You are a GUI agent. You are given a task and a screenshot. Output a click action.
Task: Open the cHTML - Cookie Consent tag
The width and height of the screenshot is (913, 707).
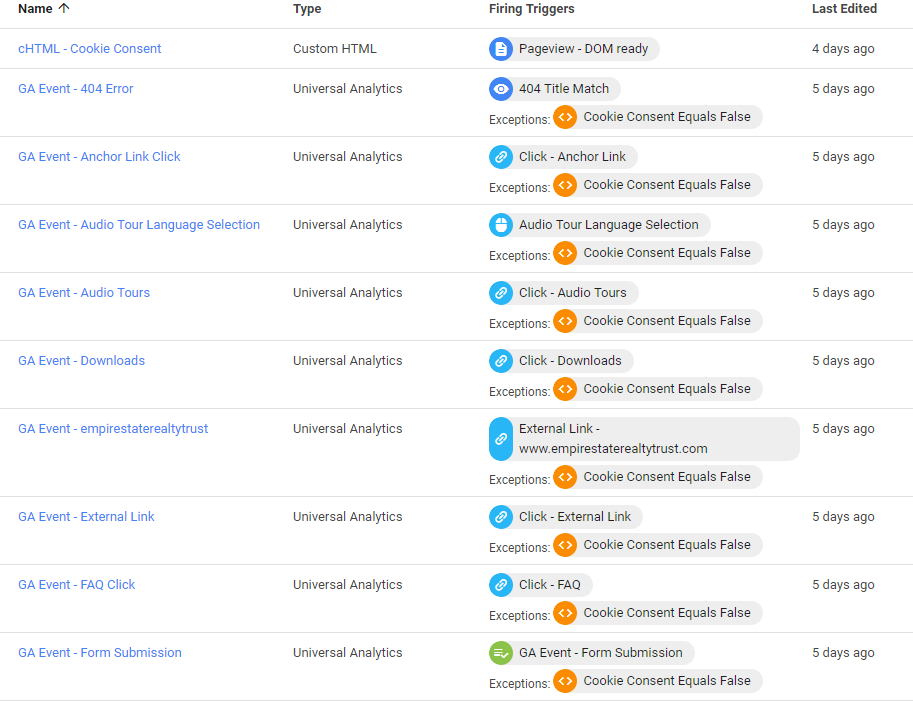[90, 49]
